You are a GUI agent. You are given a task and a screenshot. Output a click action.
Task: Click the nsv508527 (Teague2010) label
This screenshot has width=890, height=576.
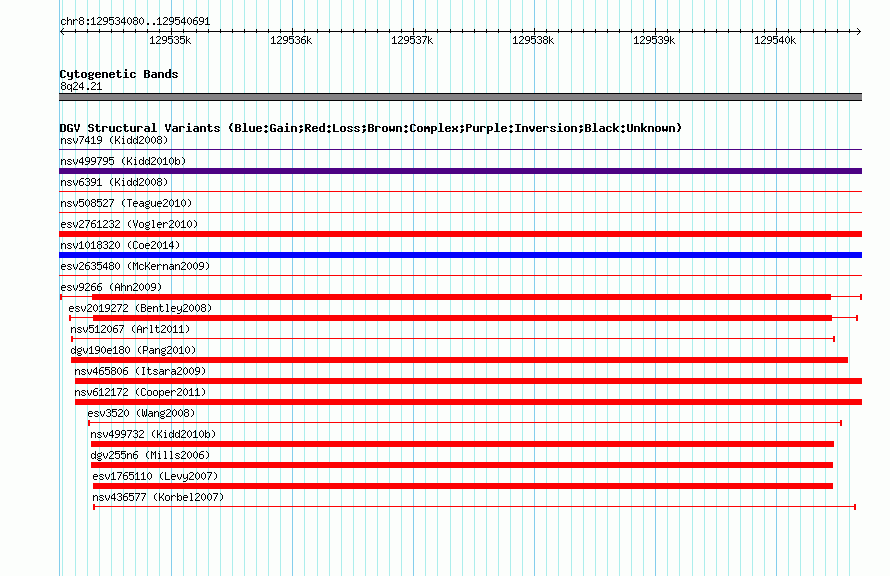point(126,203)
